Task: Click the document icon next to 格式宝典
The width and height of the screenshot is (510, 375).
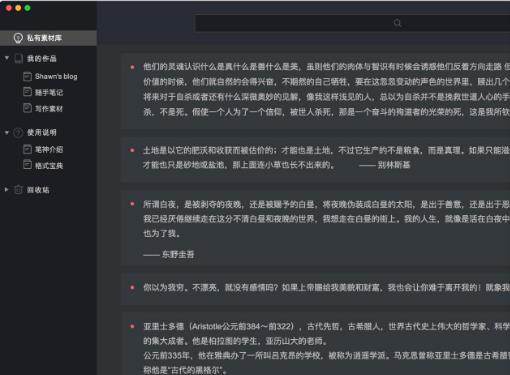Action: [x=27, y=165]
